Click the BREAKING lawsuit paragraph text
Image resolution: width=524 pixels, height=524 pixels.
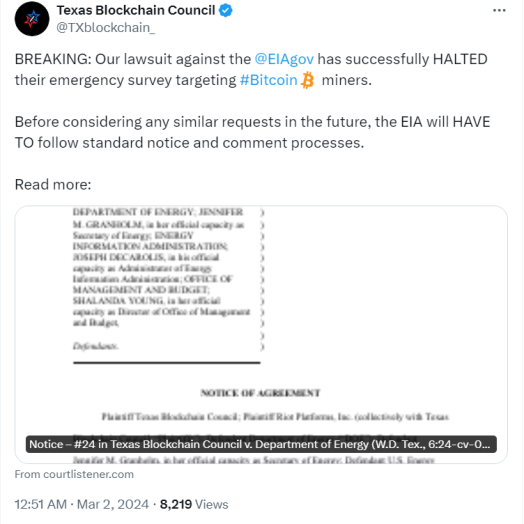point(251,70)
